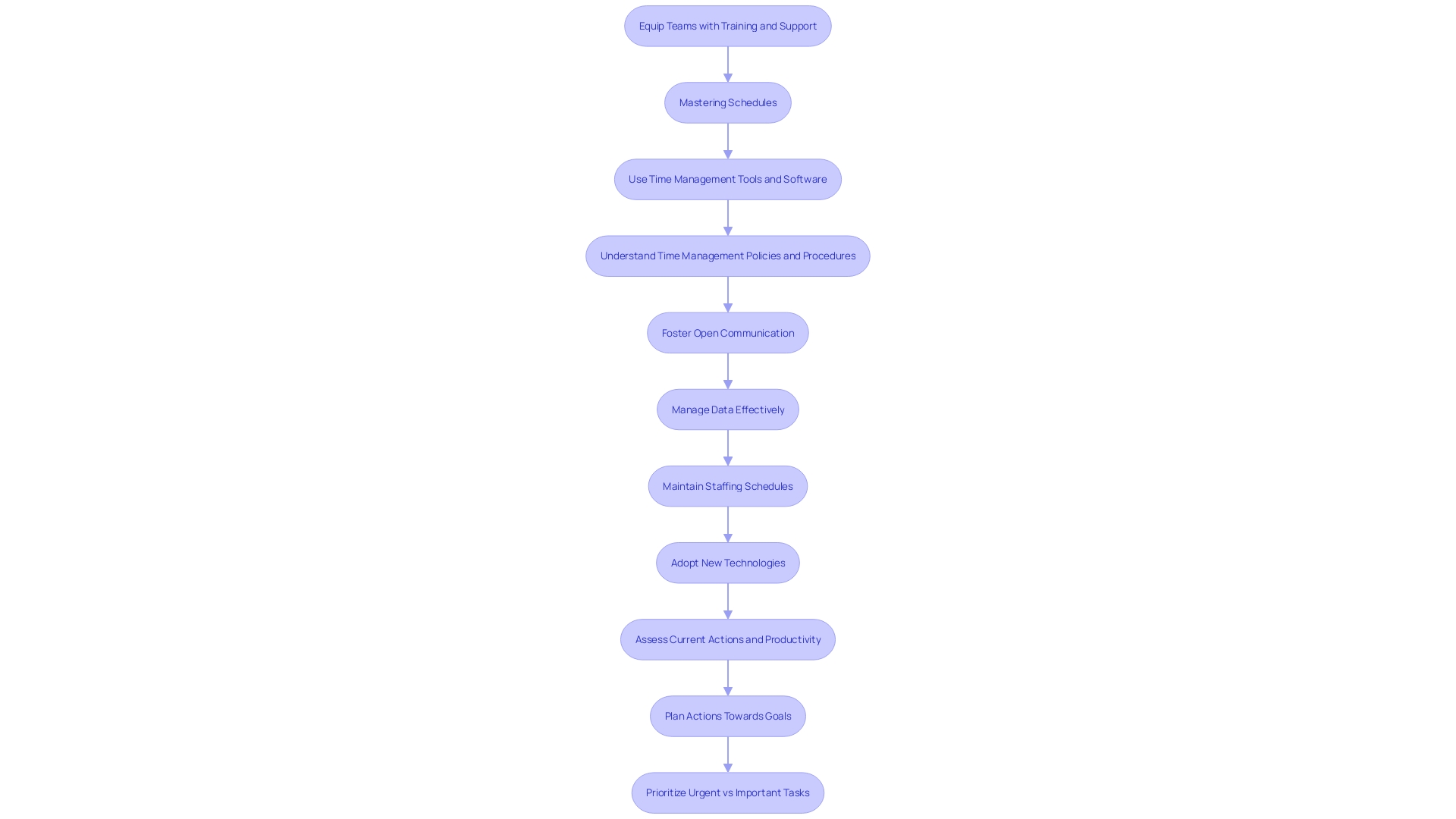Expand the Mastering Schedules connector line
Screen dimensions: 1456x819
(x=728, y=140)
